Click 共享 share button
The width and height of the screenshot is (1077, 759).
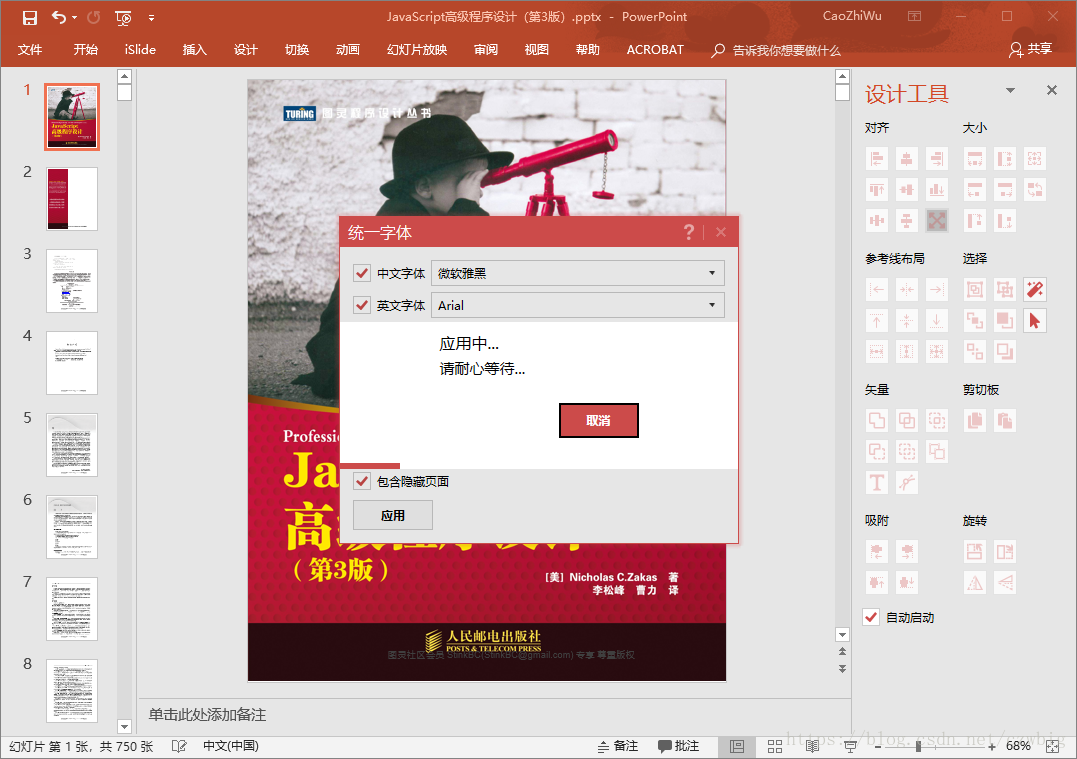[x=1030, y=49]
